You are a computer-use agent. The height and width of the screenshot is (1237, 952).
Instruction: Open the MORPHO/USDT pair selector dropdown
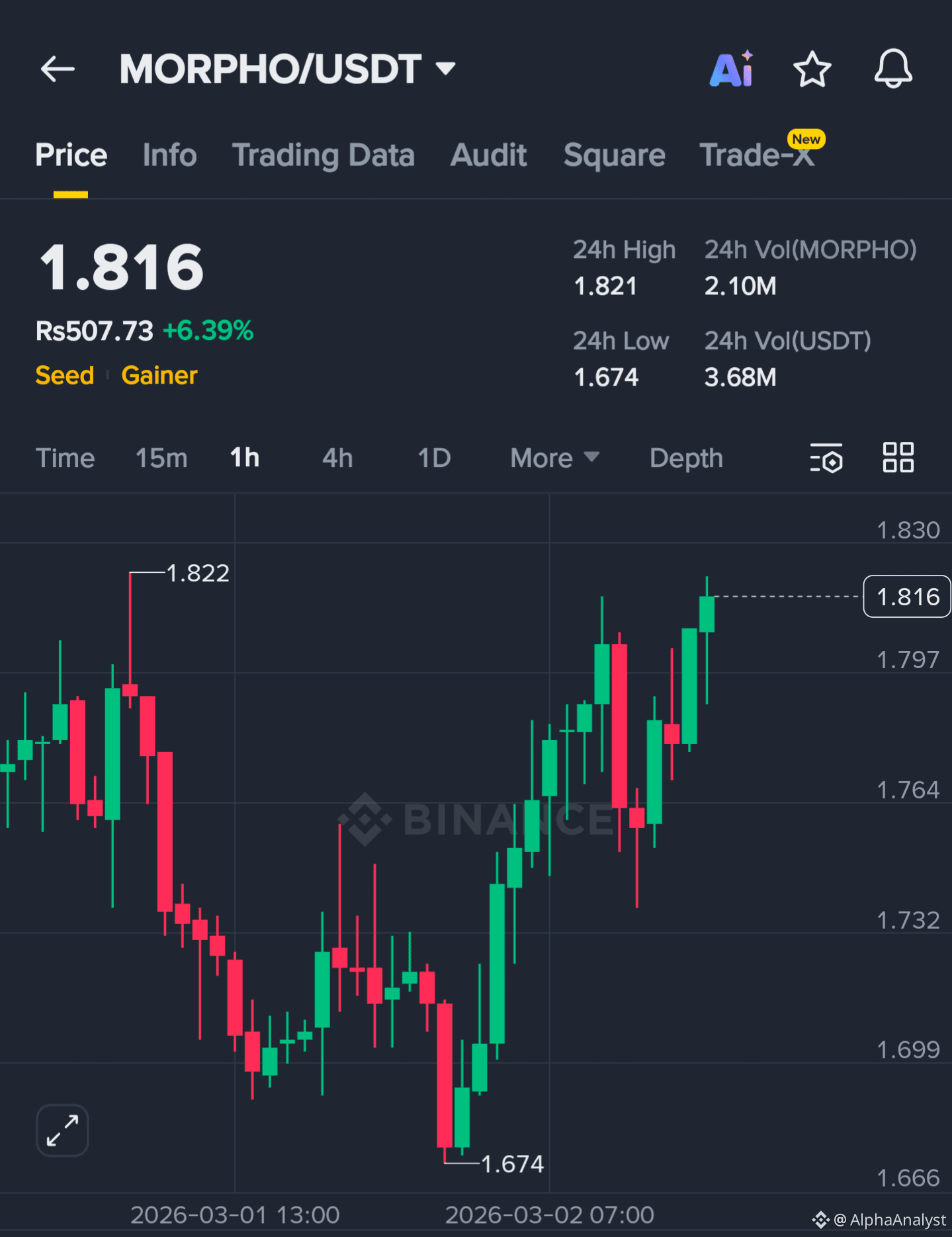click(287, 69)
